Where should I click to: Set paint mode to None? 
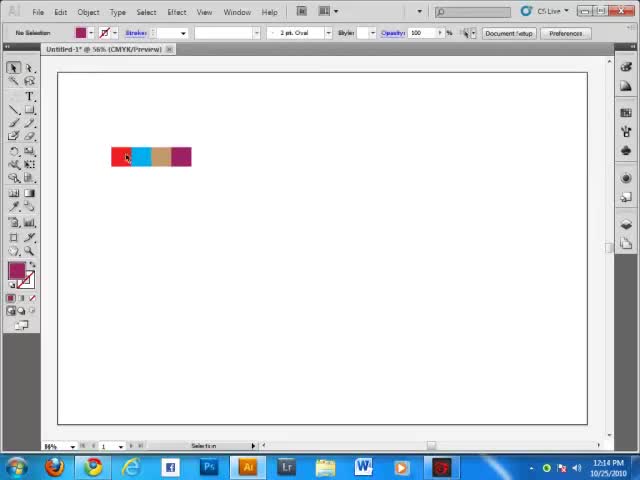click(x=32, y=298)
